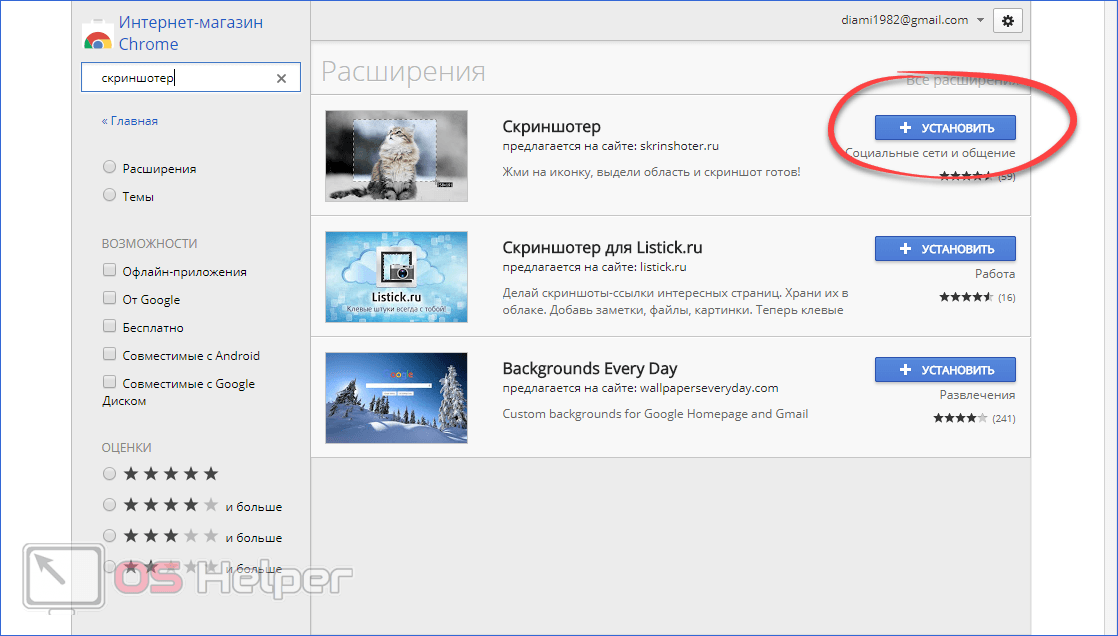Open the Backgrounds Every Day title
This screenshot has height=636, width=1118.
(590, 369)
